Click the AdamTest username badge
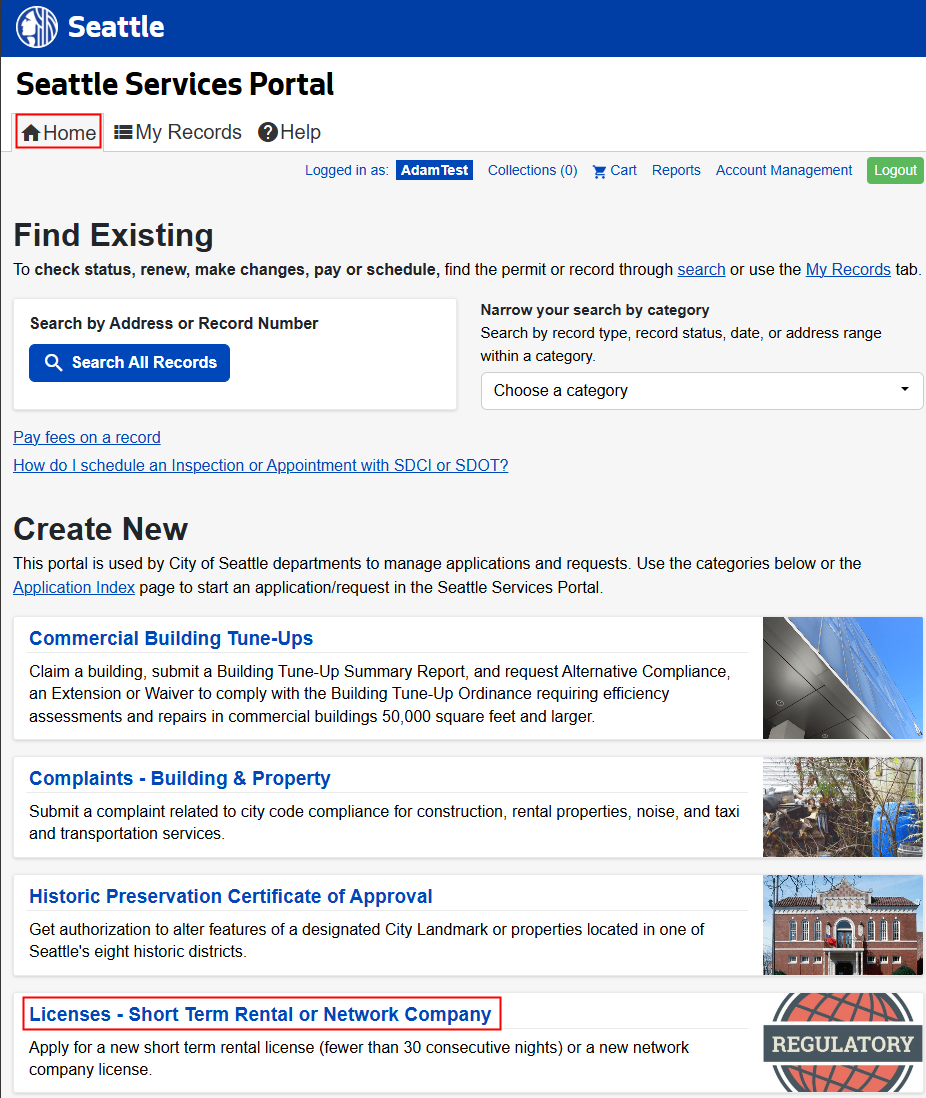The width and height of the screenshot is (926, 1098). 434,170
